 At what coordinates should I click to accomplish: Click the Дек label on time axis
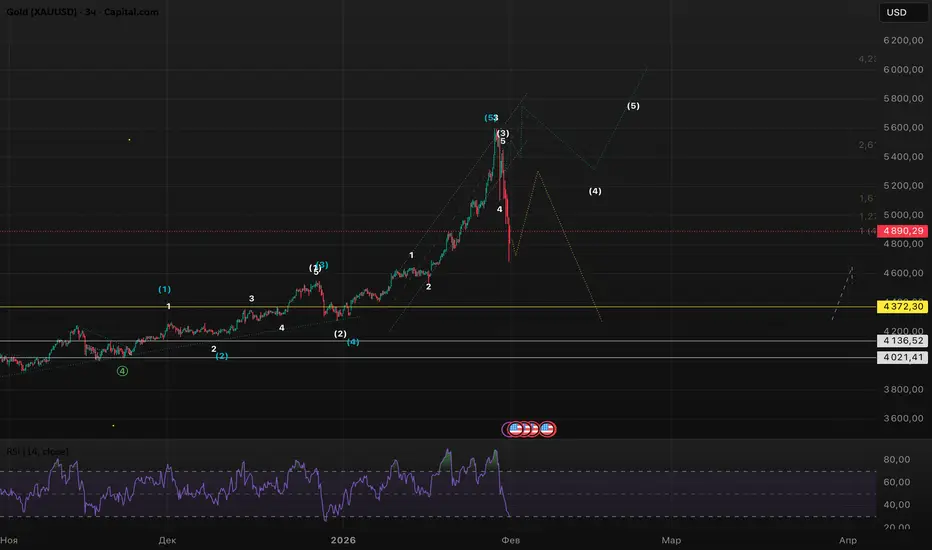pos(167,540)
